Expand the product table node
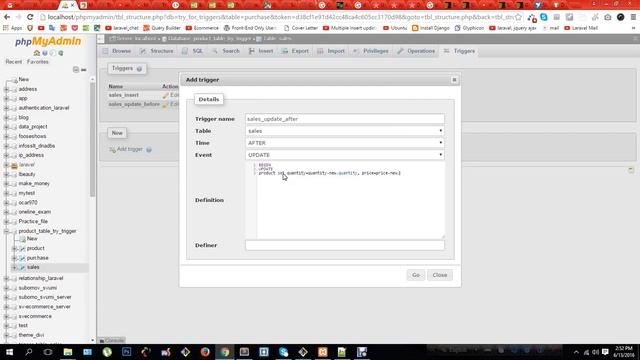The width and height of the screenshot is (640, 360). (x=14, y=249)
